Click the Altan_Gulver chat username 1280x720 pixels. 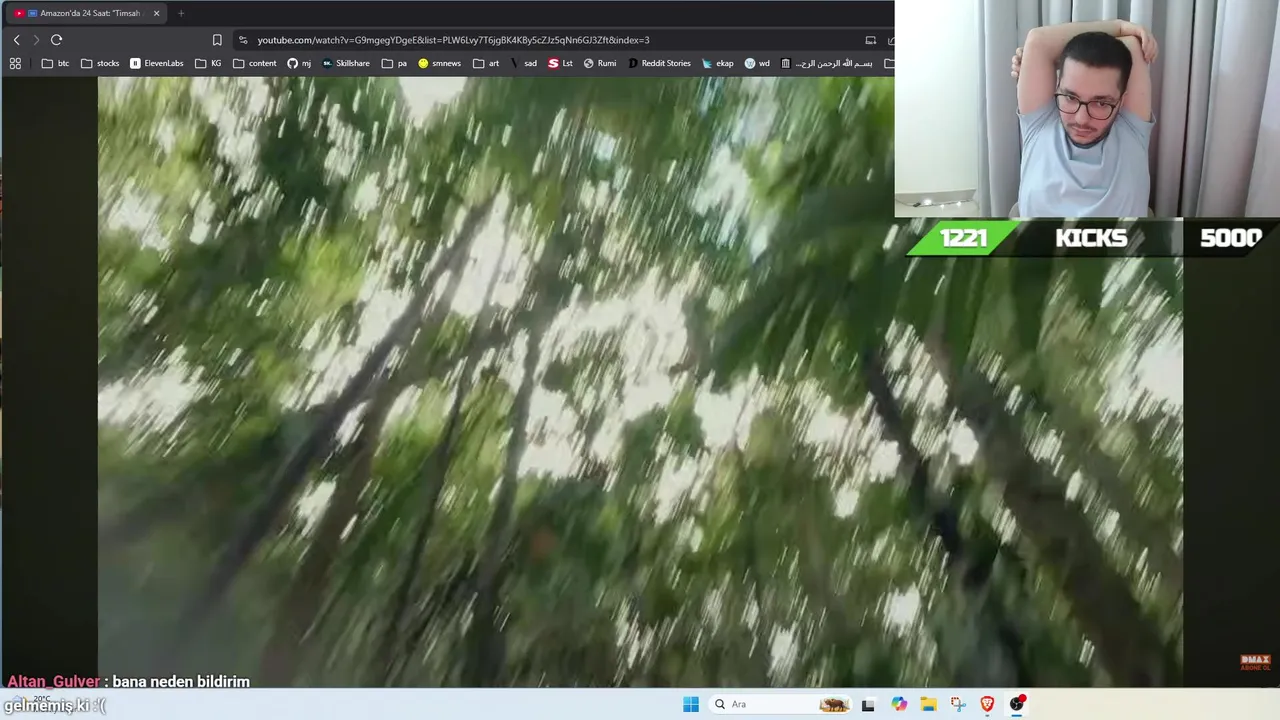[54, 682]
